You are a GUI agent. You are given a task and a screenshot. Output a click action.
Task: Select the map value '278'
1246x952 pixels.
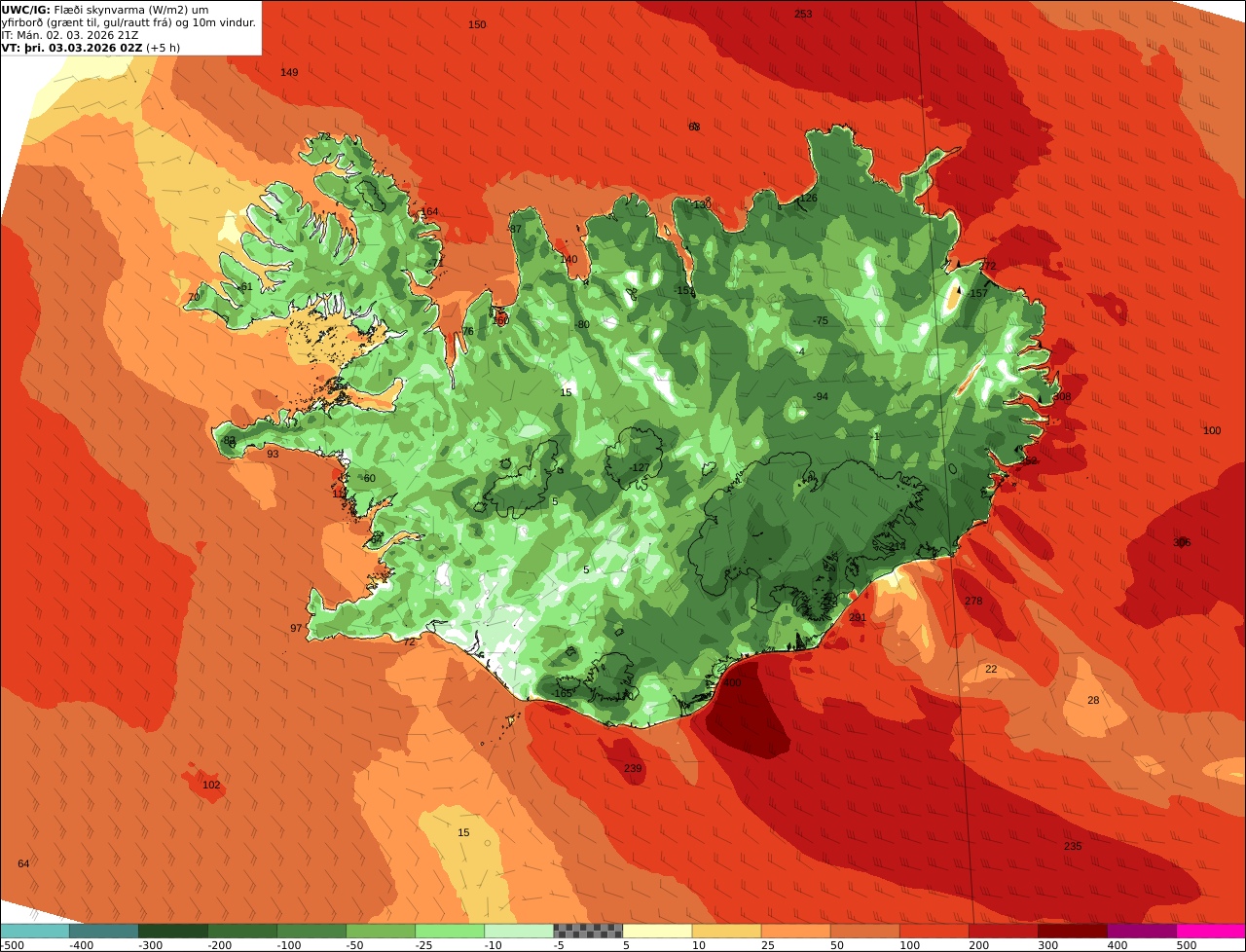(x=973, y=602)
